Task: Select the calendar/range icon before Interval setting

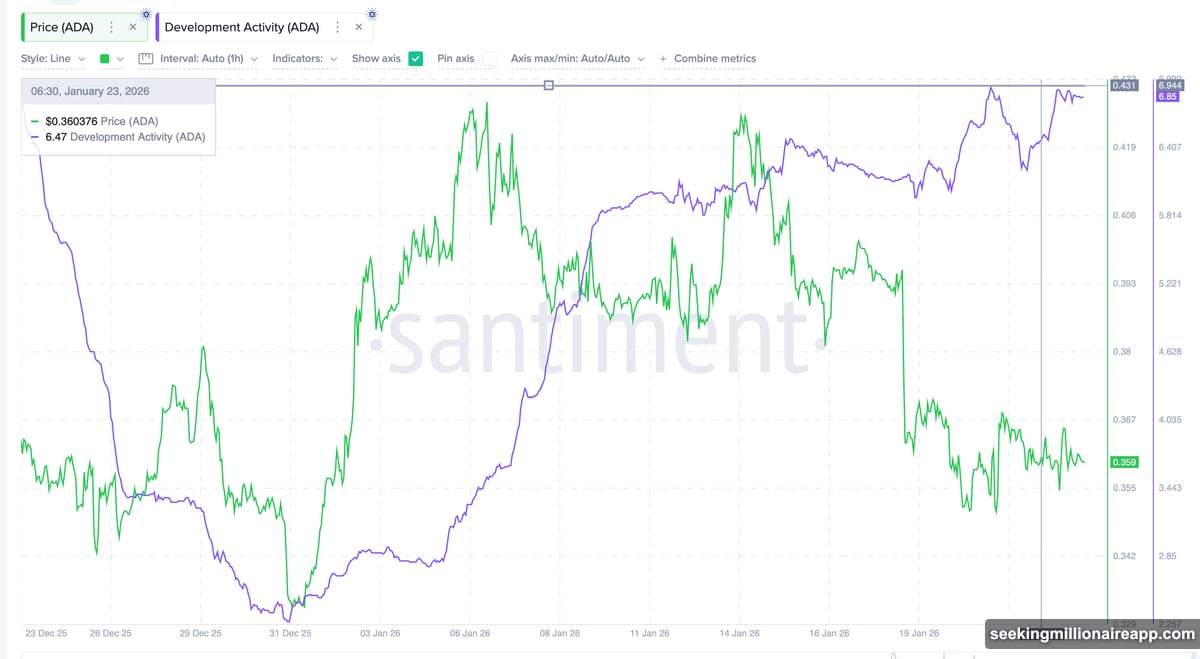Action: click(x=145, y=58)
